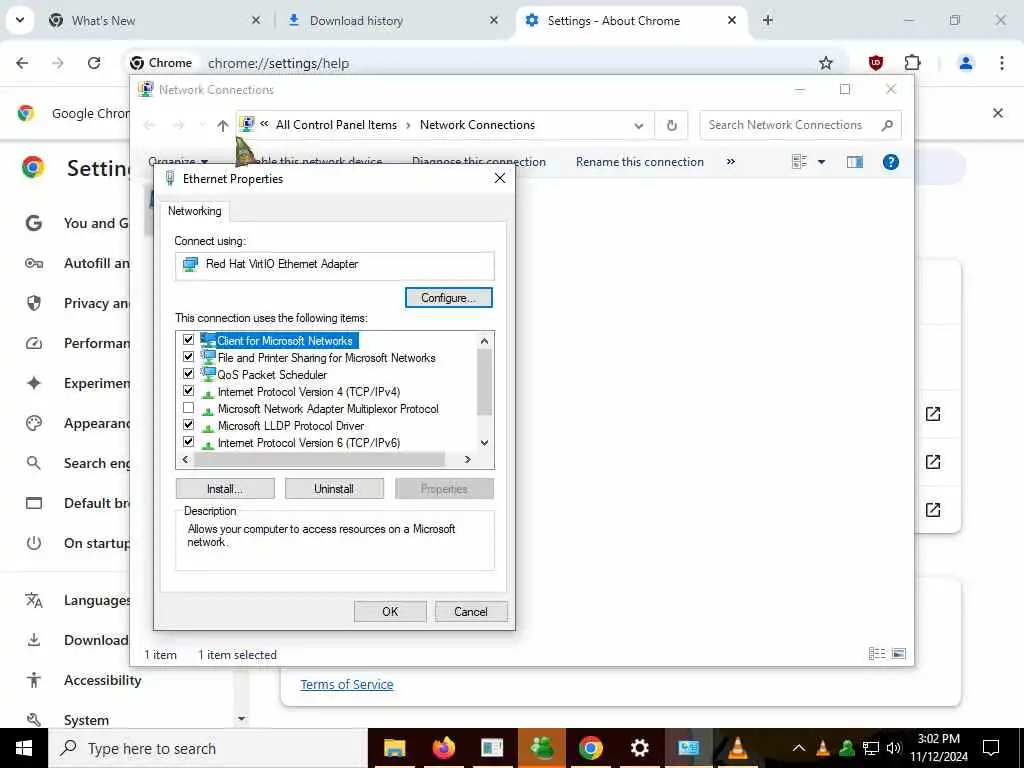Toggle Internet Protocol Version 6 checkbox

point(189,441)
